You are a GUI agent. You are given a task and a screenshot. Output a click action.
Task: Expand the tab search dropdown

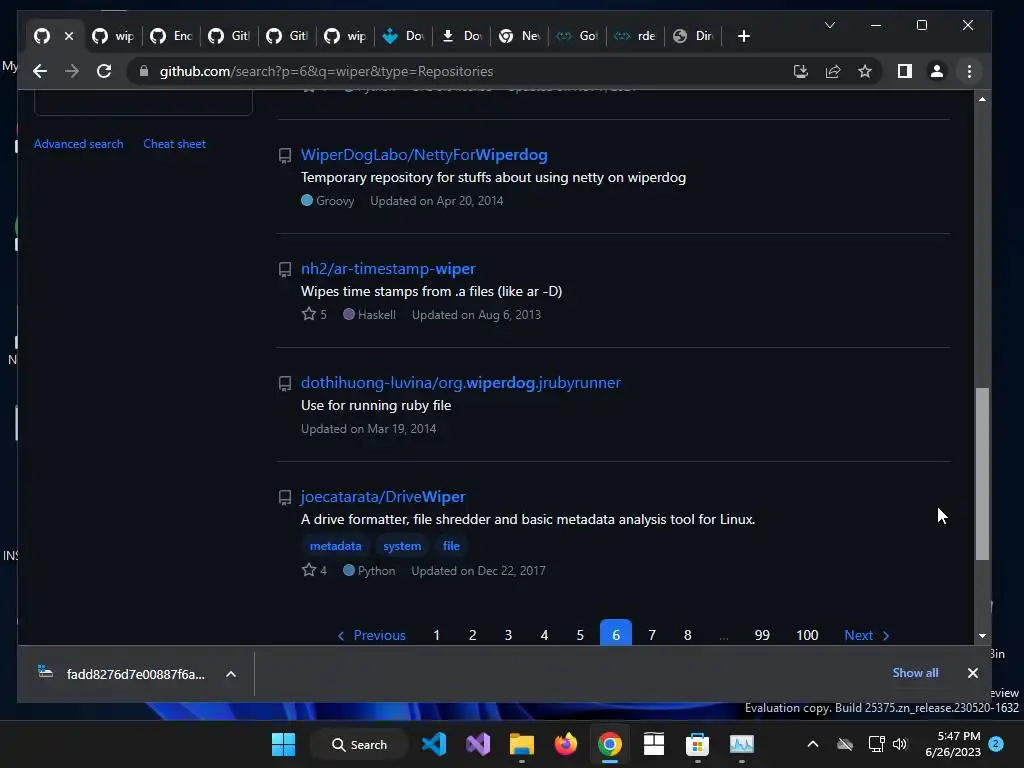(x=830, y=25)
